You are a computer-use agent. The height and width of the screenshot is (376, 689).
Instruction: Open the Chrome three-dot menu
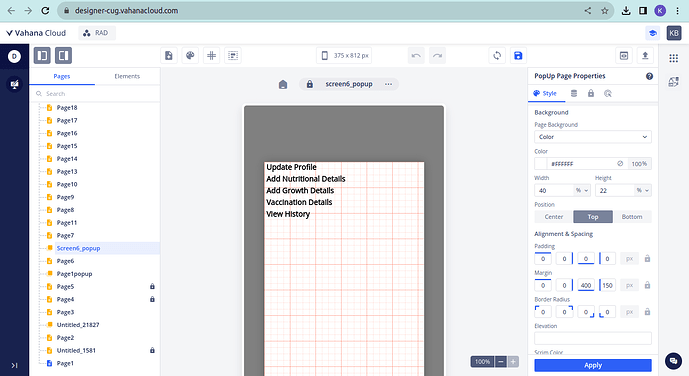(677, 11)
